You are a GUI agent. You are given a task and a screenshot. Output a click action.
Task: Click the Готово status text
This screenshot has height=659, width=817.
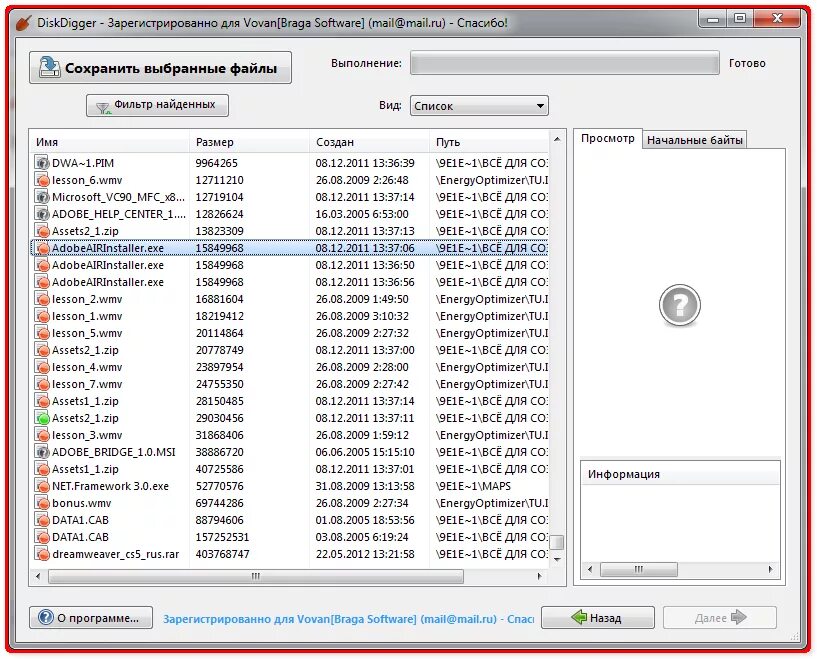747,63
